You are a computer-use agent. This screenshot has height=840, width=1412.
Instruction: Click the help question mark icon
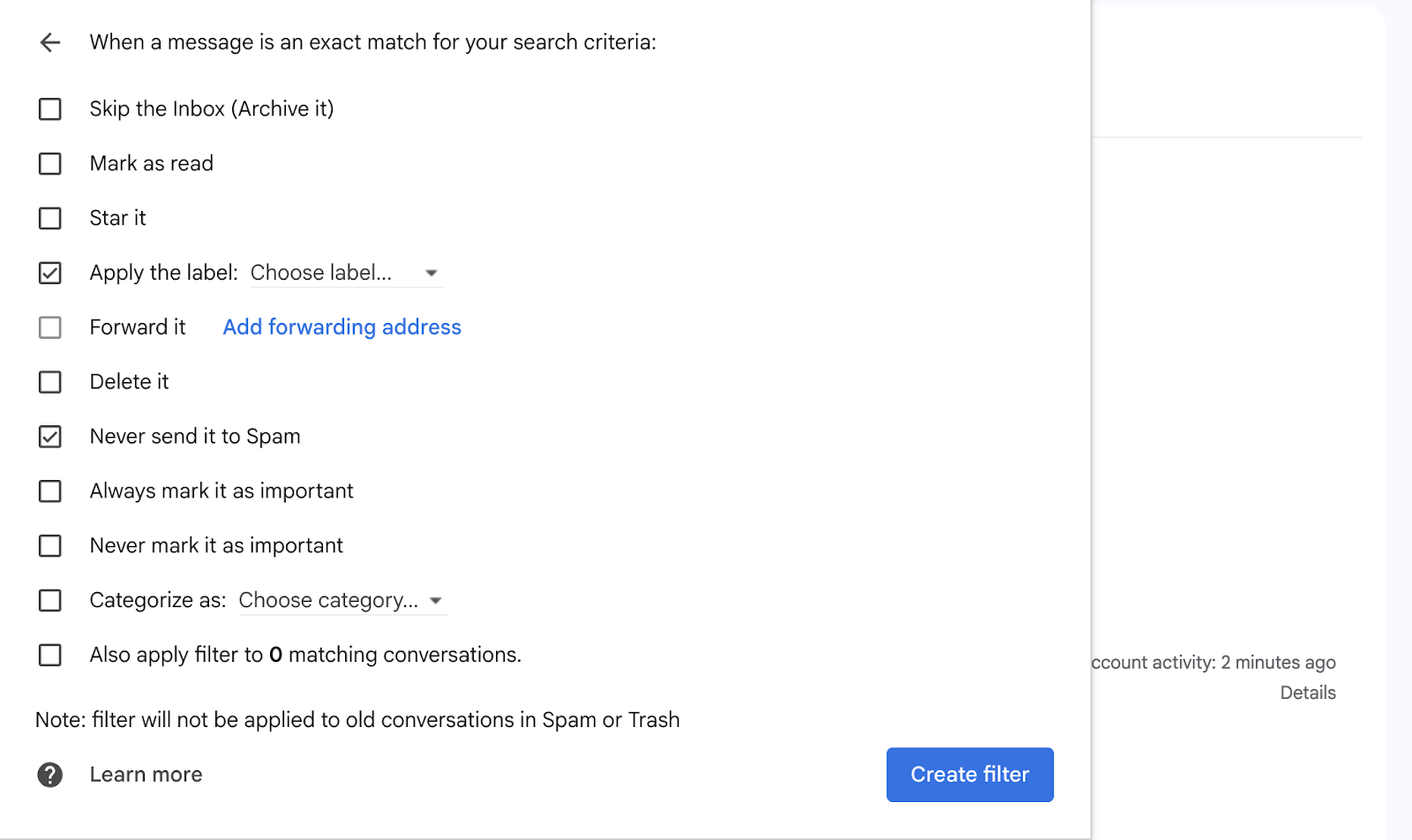coord(50,775)
